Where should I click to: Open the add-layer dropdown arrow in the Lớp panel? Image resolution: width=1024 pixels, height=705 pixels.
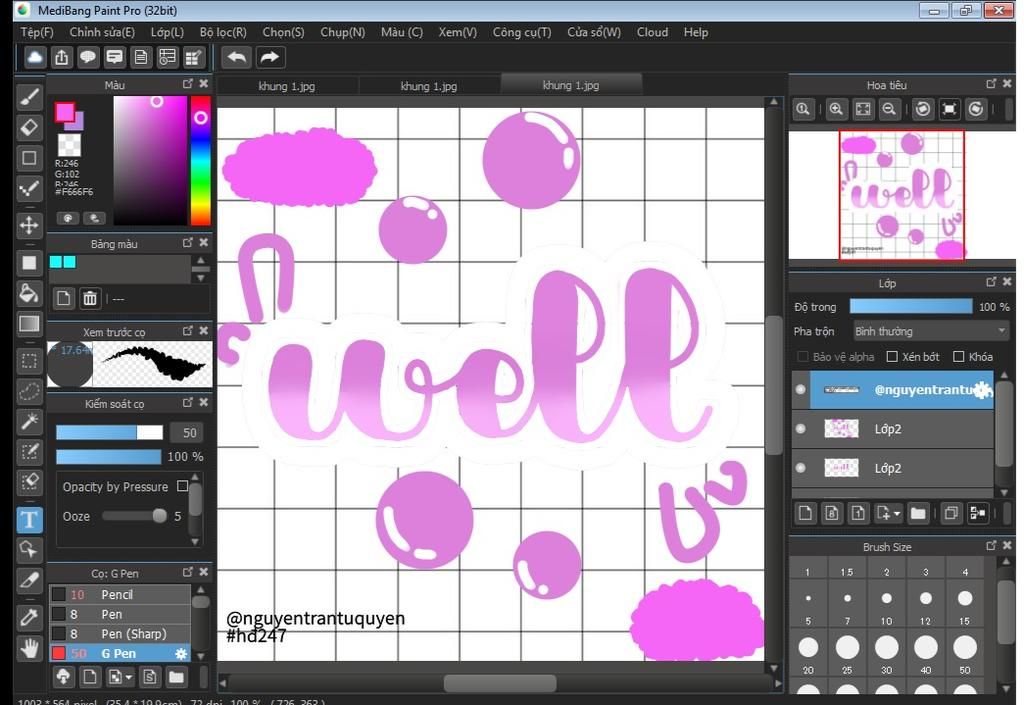click(897, 514)
